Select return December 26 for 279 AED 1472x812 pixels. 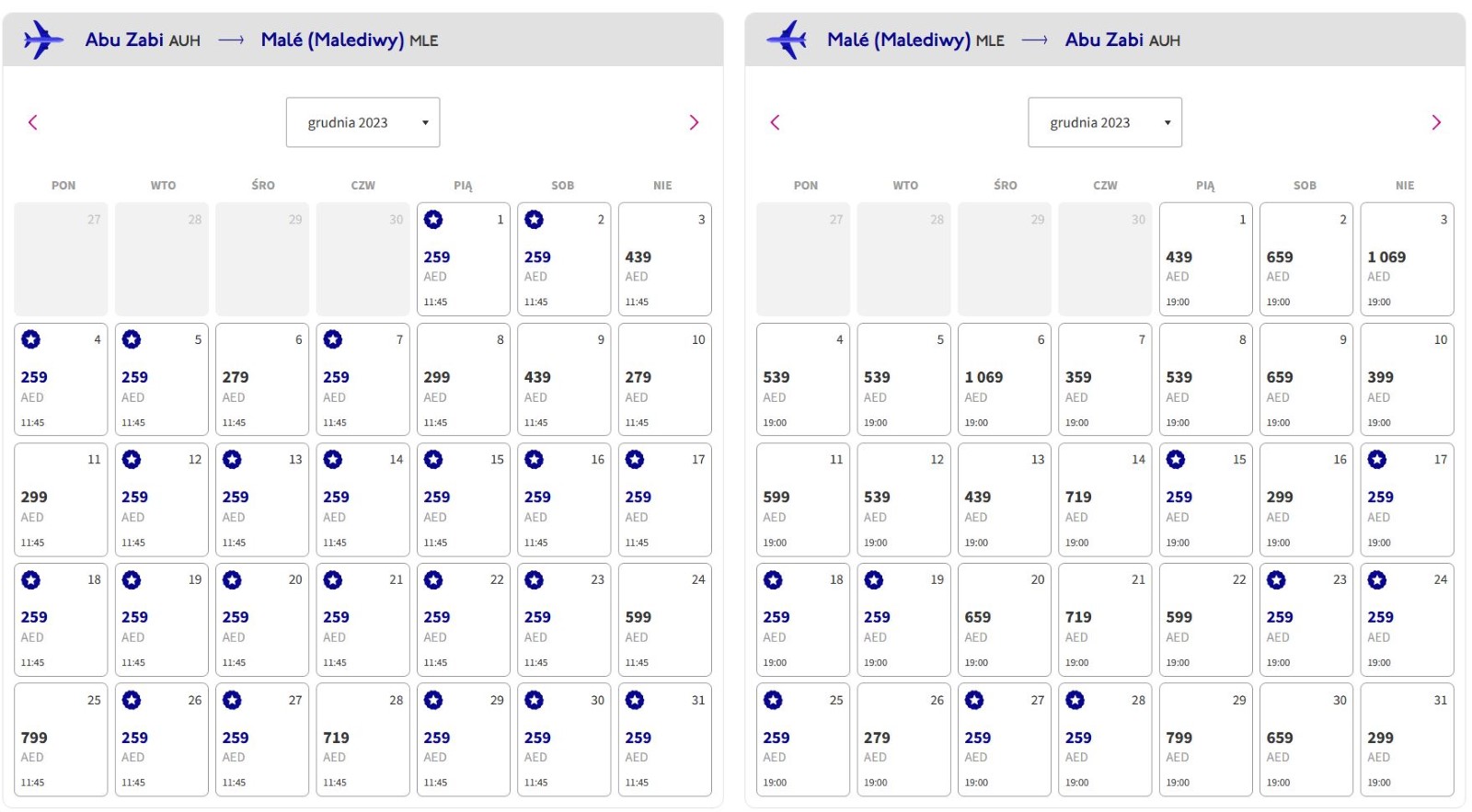tap(903, 739)
